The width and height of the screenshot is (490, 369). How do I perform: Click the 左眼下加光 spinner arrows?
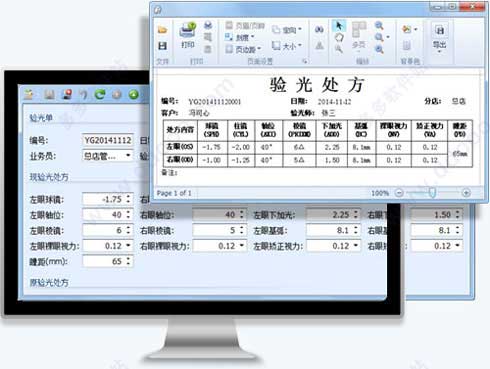click(x=356, y=215)
